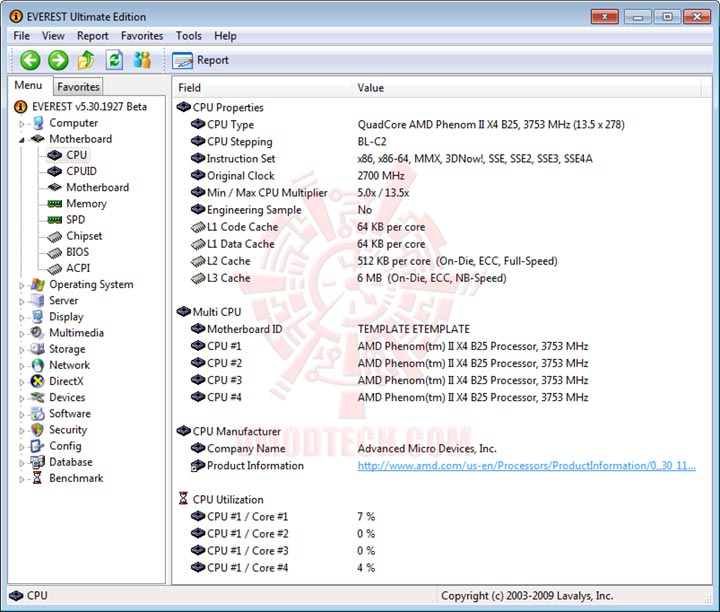Refresh the page with the refresh icon

pyautogui.click(x=114, y=60)
